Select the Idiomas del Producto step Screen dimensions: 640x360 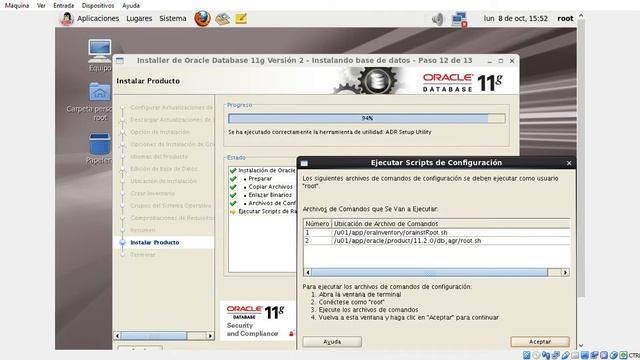pos(159,157)
